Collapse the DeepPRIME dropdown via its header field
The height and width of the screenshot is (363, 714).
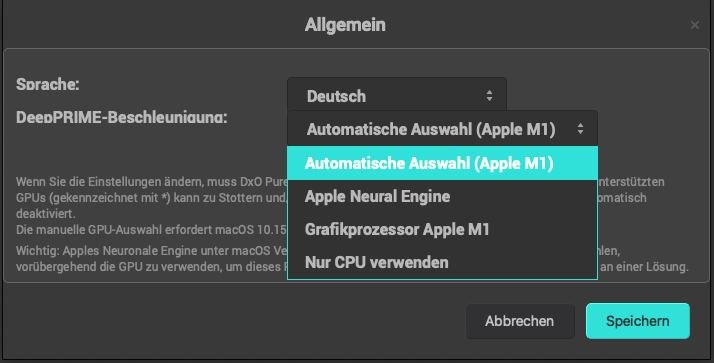click(x=442, y=129)
